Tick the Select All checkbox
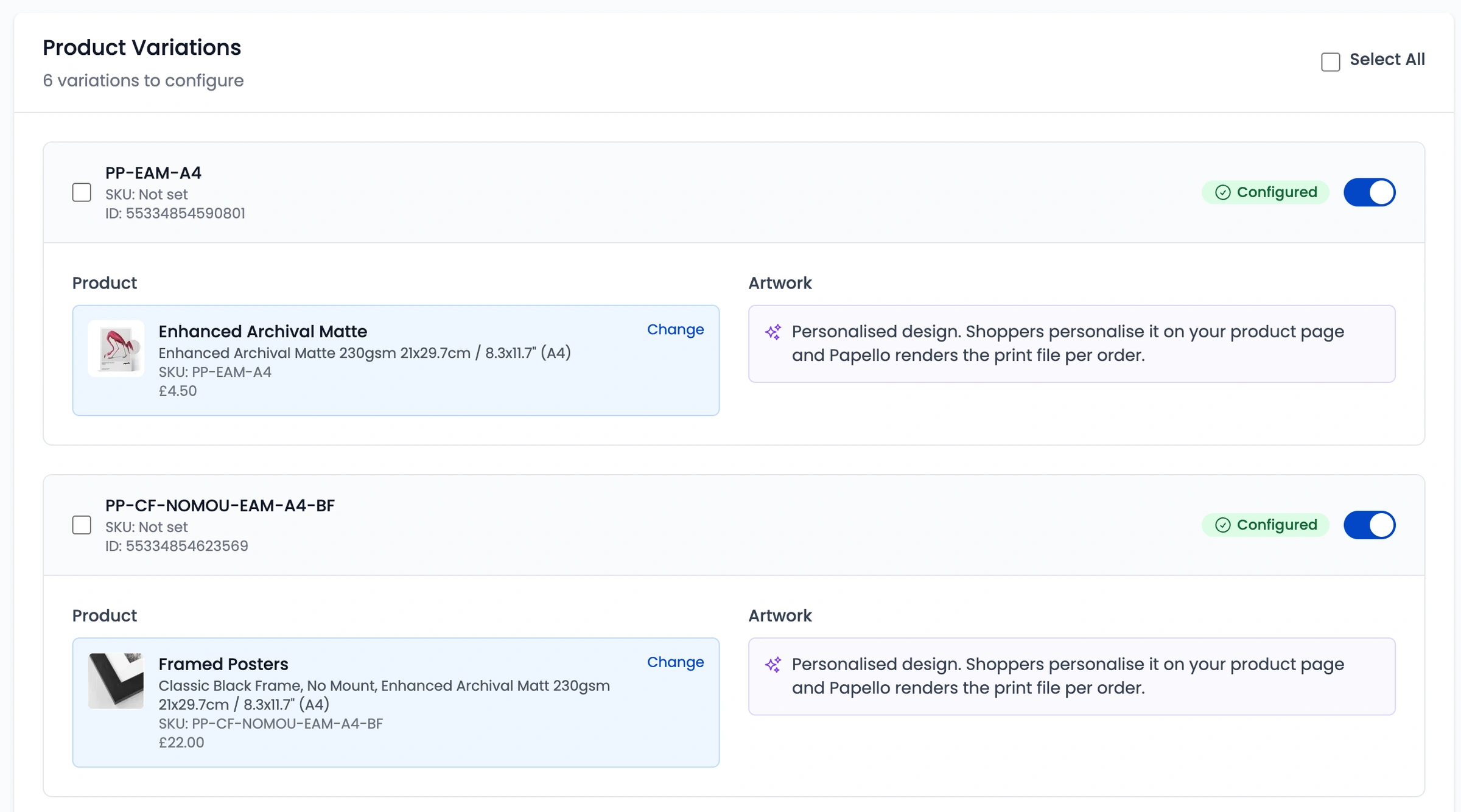The height and width of the screenshot is (812, 1461). coord(1330,61)
